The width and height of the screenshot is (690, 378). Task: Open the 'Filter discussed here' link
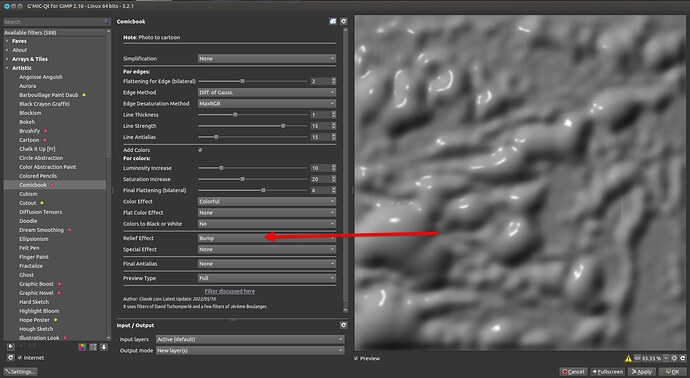(x=230, y=291)
